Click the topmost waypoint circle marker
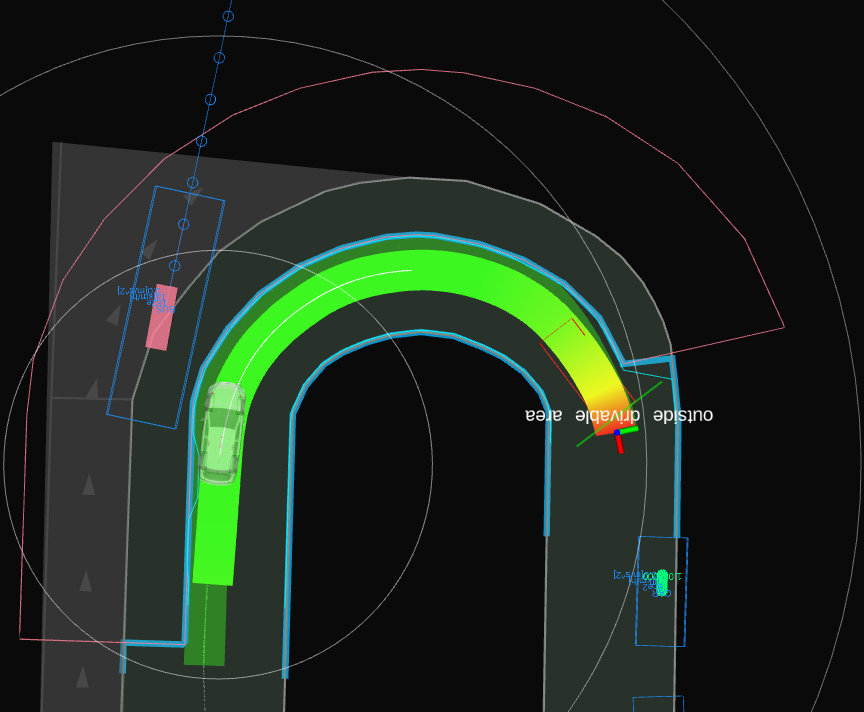Image resolution: width=864 pixels, height=712 pixels. [230, 14]
